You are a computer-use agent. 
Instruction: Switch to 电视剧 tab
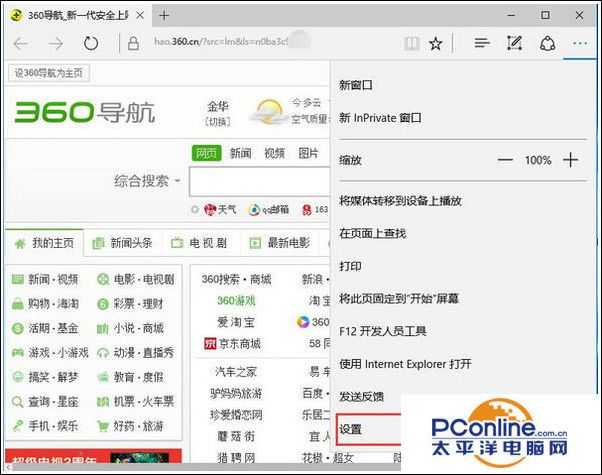[x=199, y=243]
